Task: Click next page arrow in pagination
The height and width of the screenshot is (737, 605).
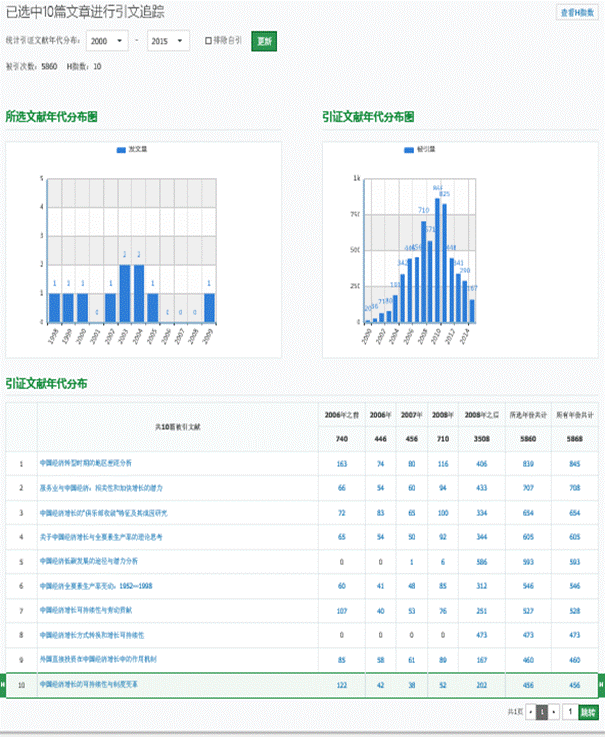Action: (x=553, y=712)
